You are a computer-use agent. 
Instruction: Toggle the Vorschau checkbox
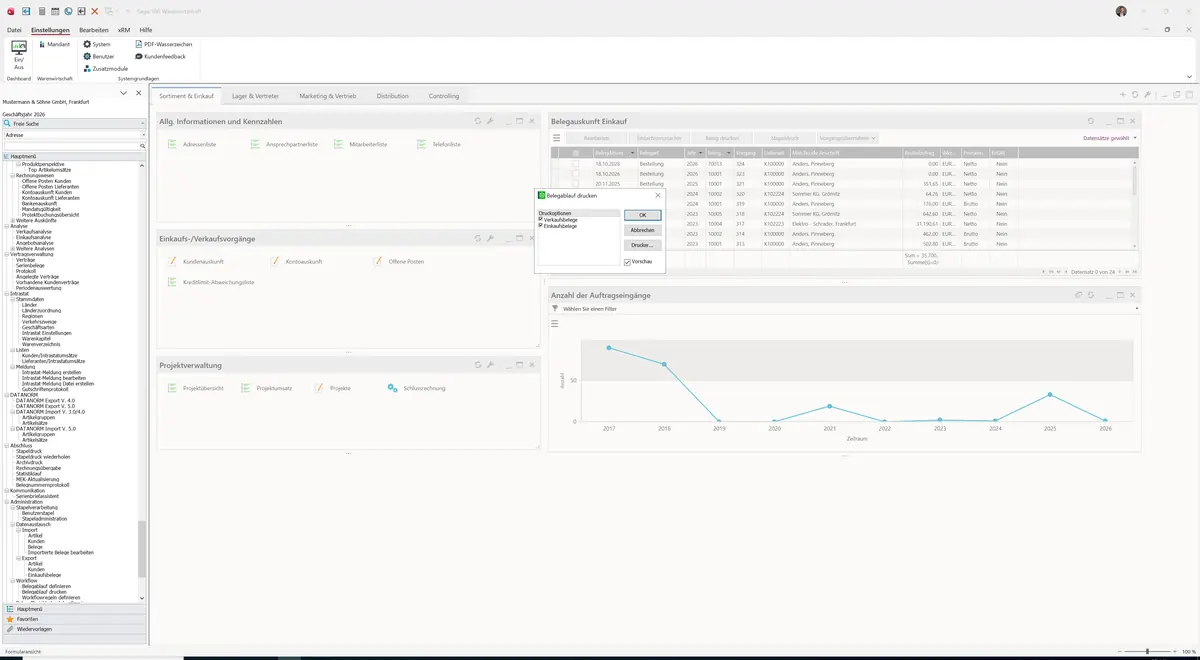pyautogui.click(x=627, y=262)
